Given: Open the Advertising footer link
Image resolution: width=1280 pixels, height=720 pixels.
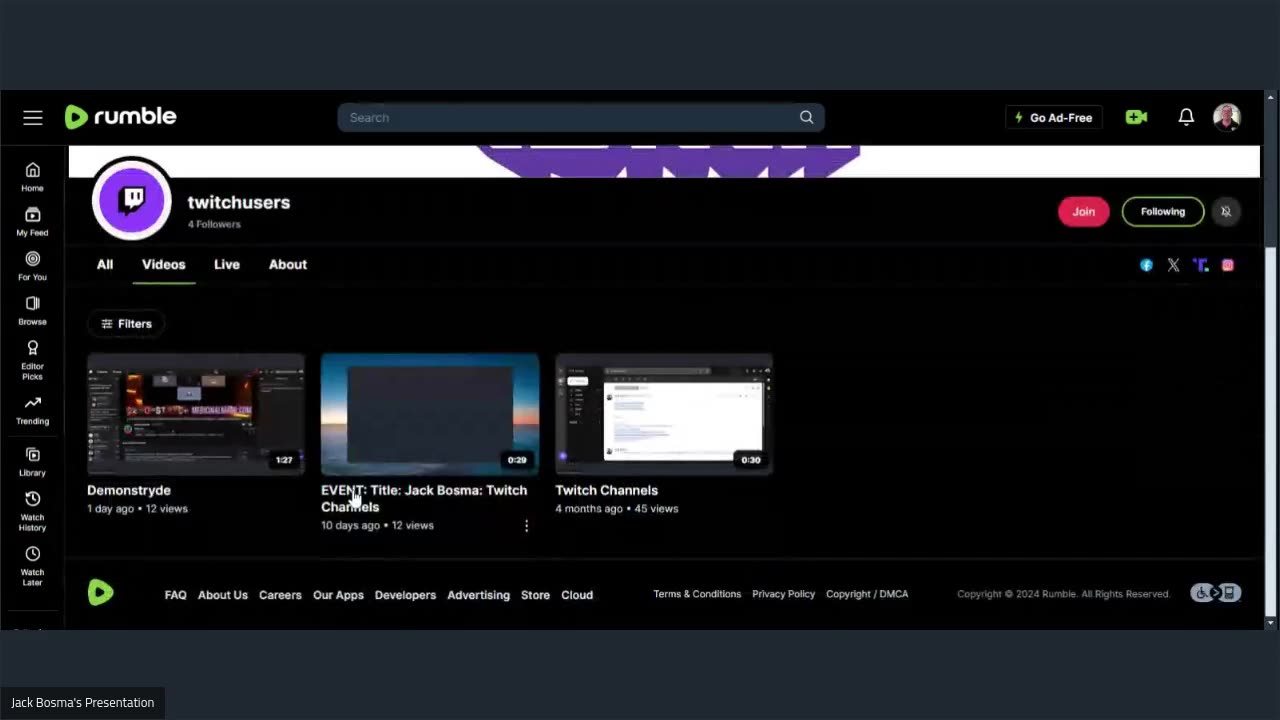Looking at the screenshot, I should tap(478, 595).
